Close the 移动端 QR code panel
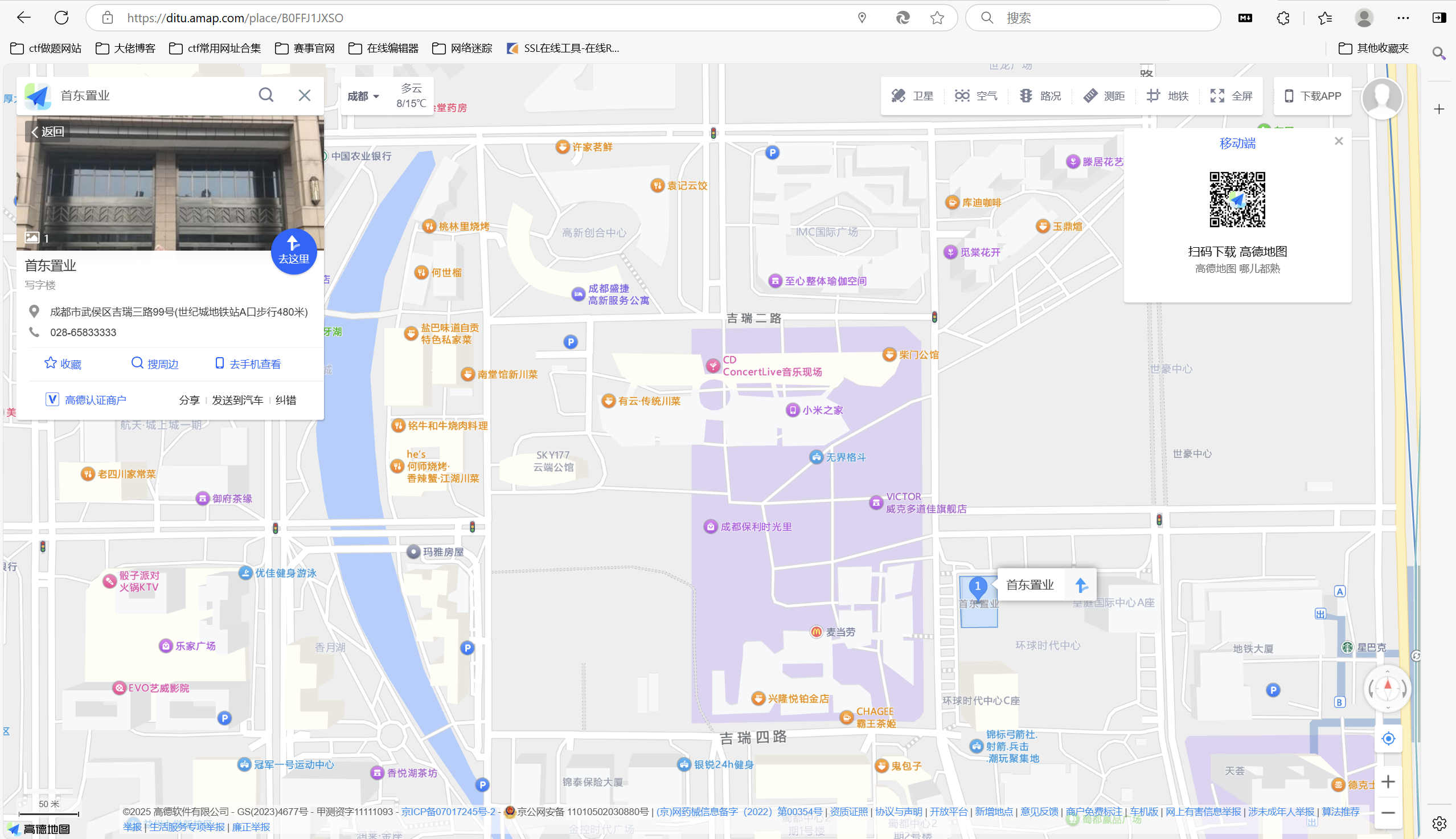 click(x=1339, y=141)
